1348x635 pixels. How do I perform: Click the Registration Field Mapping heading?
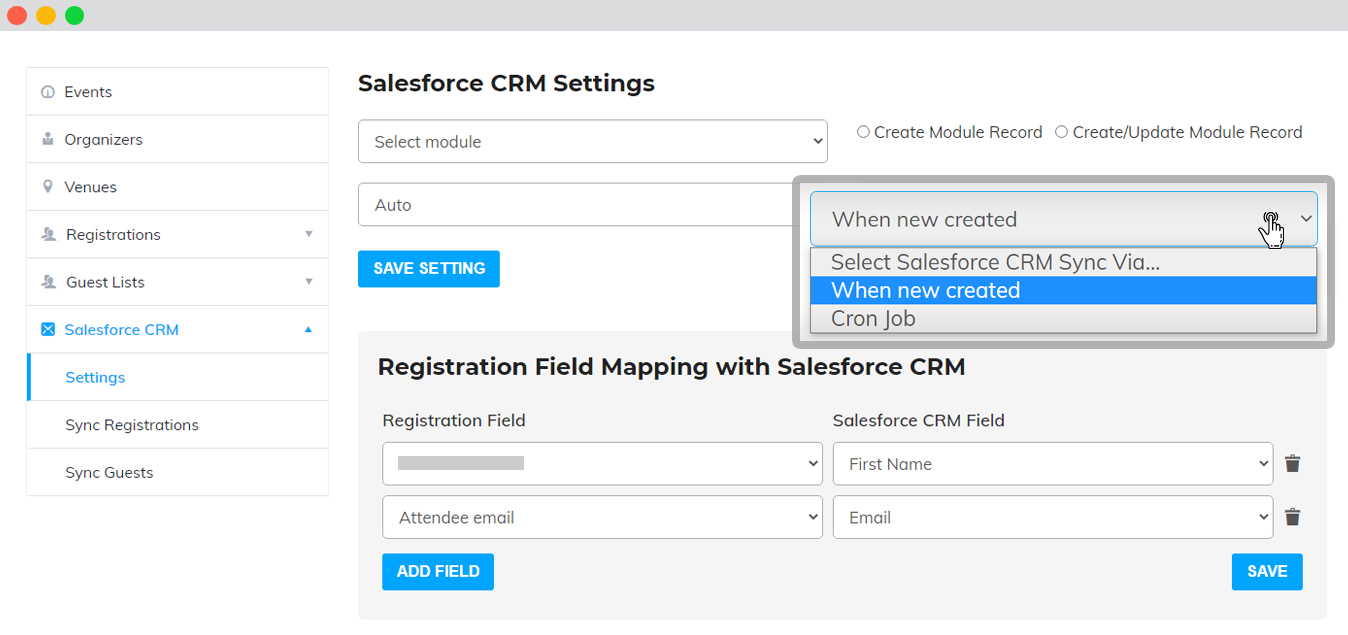[671, 367]
